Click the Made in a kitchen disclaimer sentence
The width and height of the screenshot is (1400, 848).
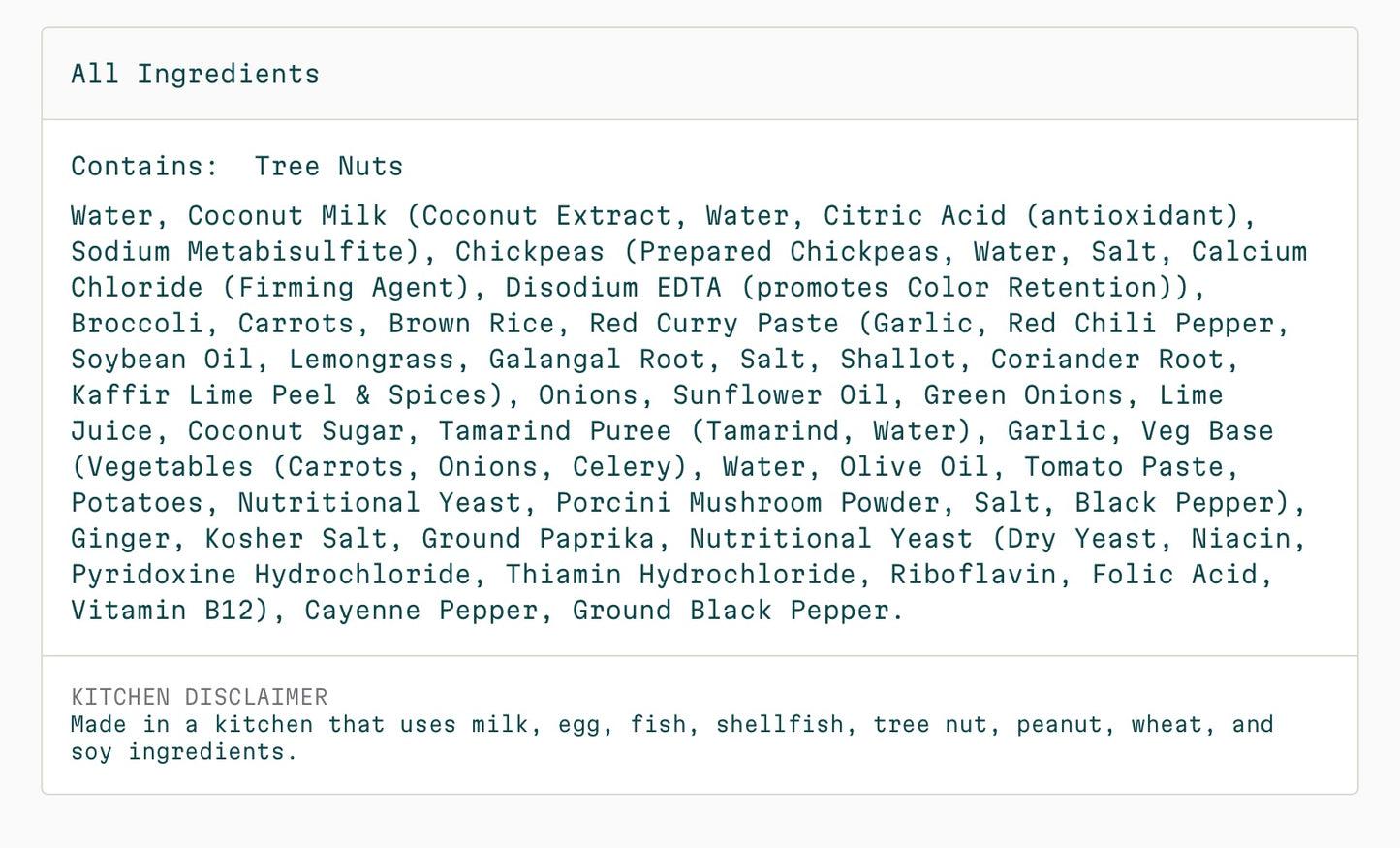672,738
